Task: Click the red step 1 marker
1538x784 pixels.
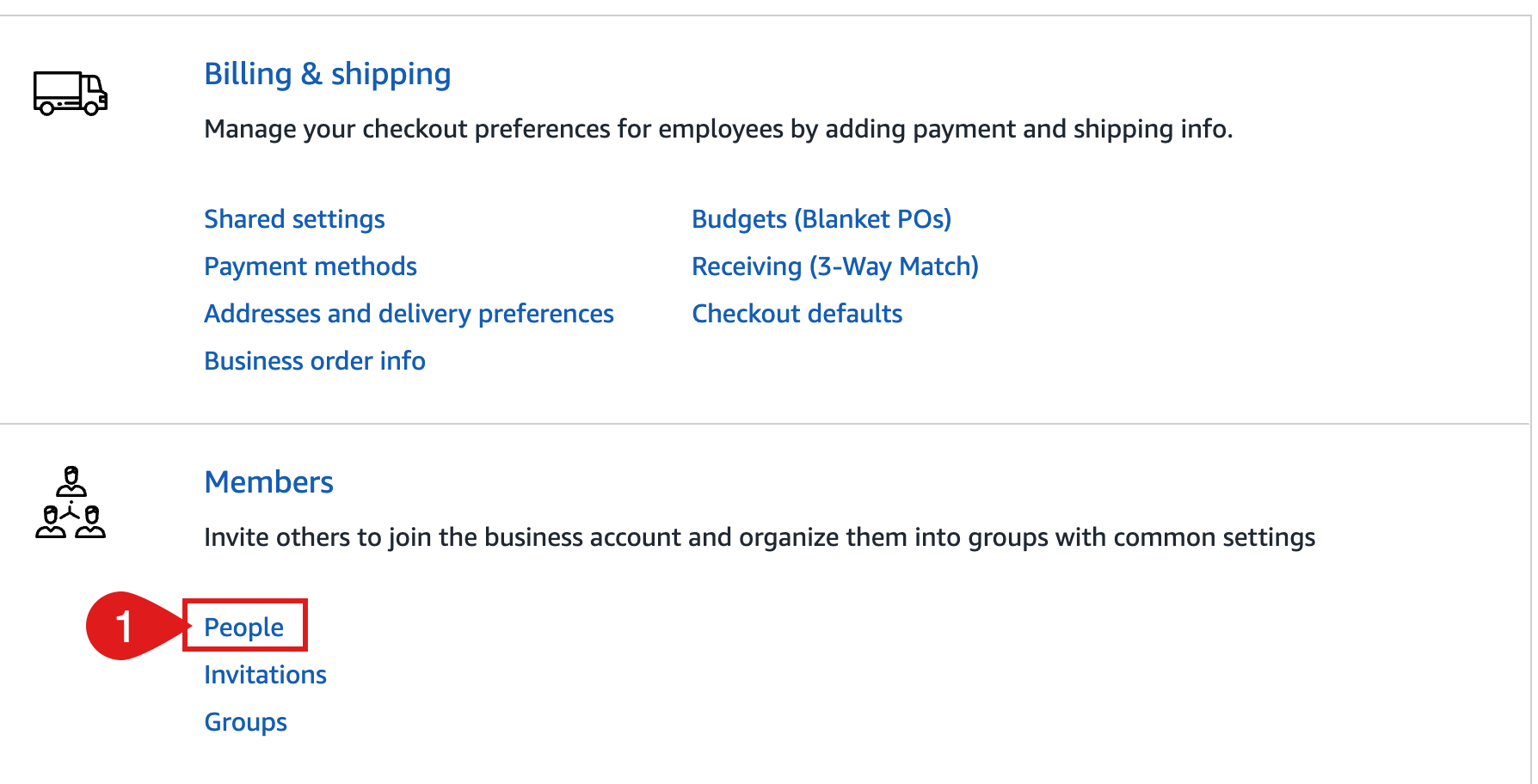Action: pyautogui.click(x=125, y=626)
